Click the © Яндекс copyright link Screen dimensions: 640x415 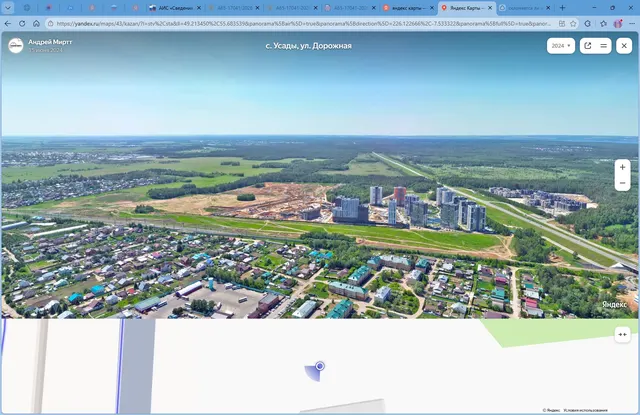[x=551, y=410]
